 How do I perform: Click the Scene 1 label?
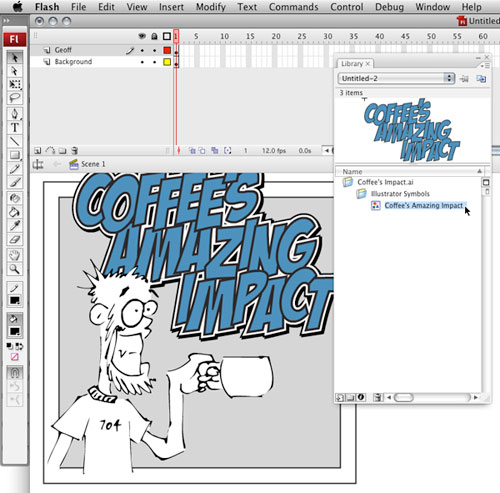tap(93, 164)
